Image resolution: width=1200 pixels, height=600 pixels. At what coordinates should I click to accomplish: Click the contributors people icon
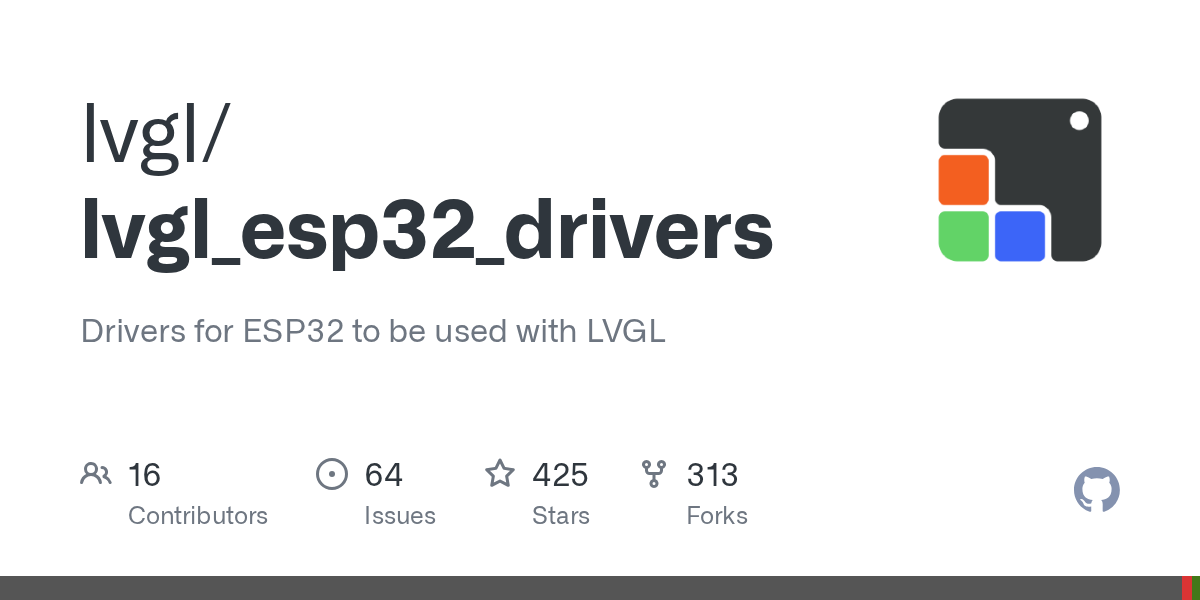click(x=96, y=474)
